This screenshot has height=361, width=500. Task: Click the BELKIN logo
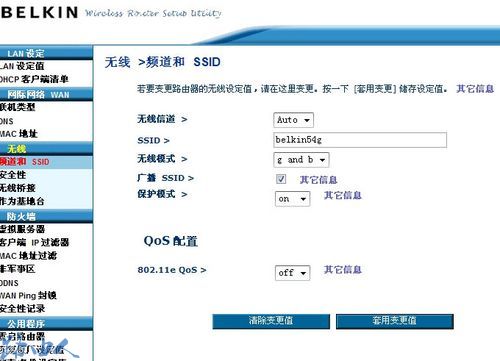click(x=39, y=13)
